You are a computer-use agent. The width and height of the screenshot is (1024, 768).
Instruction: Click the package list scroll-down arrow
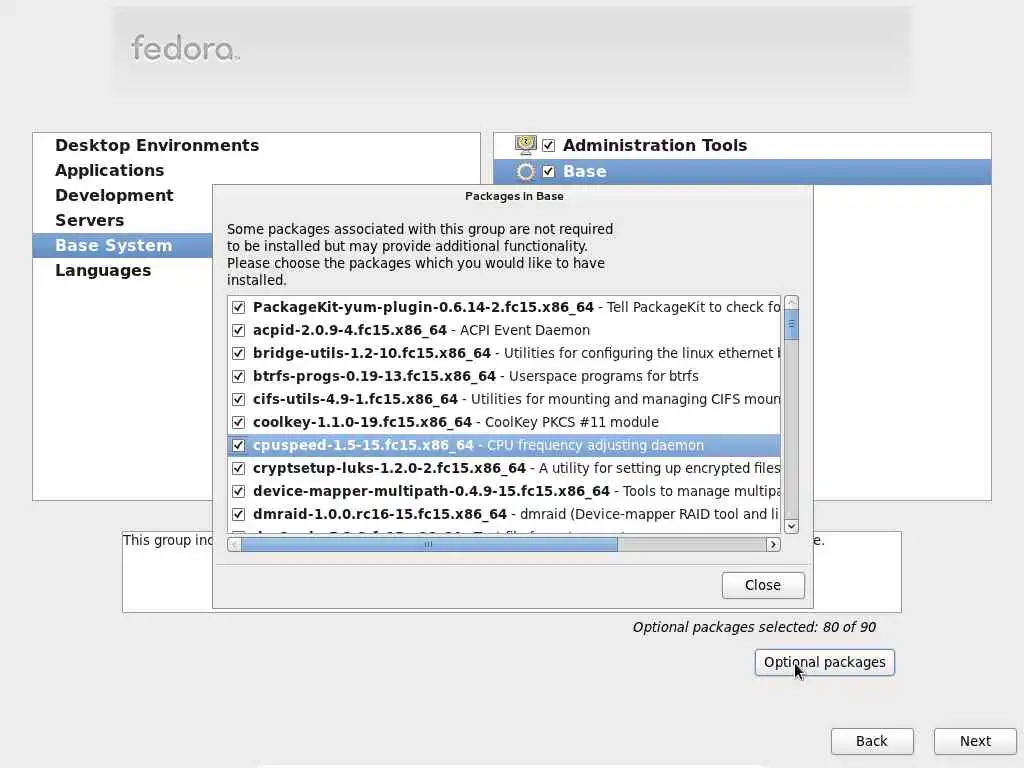[x=792, y=526]
